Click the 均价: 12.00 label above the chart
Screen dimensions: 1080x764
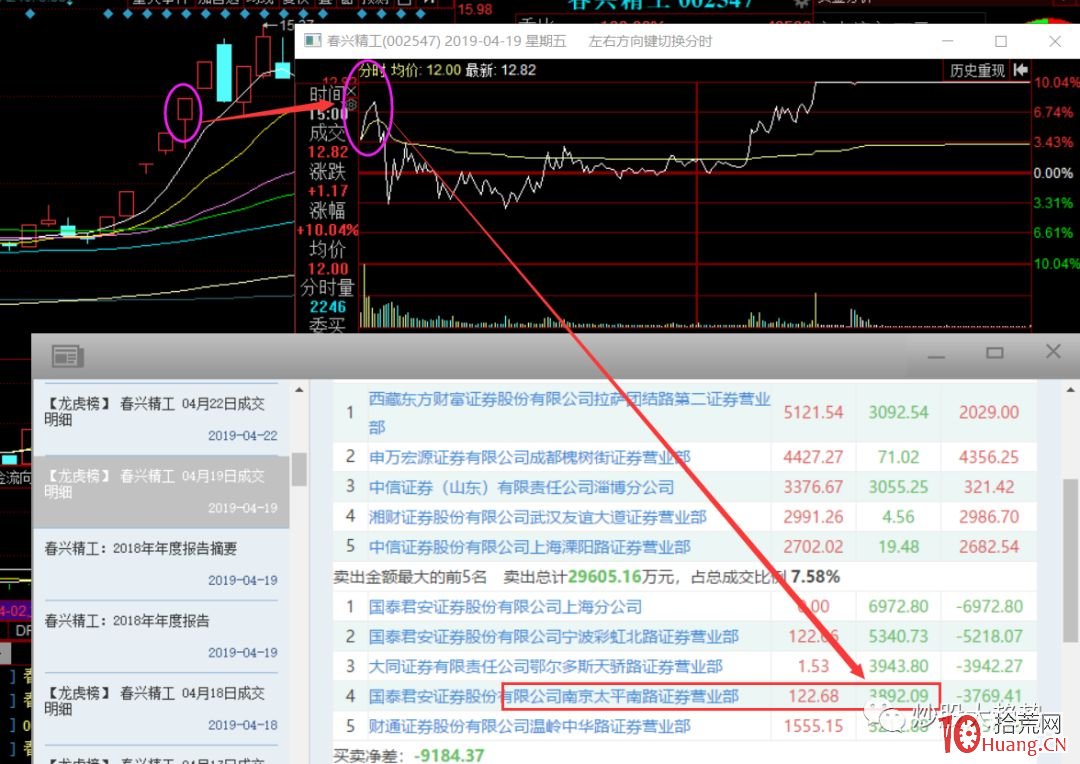click(426, 70)
